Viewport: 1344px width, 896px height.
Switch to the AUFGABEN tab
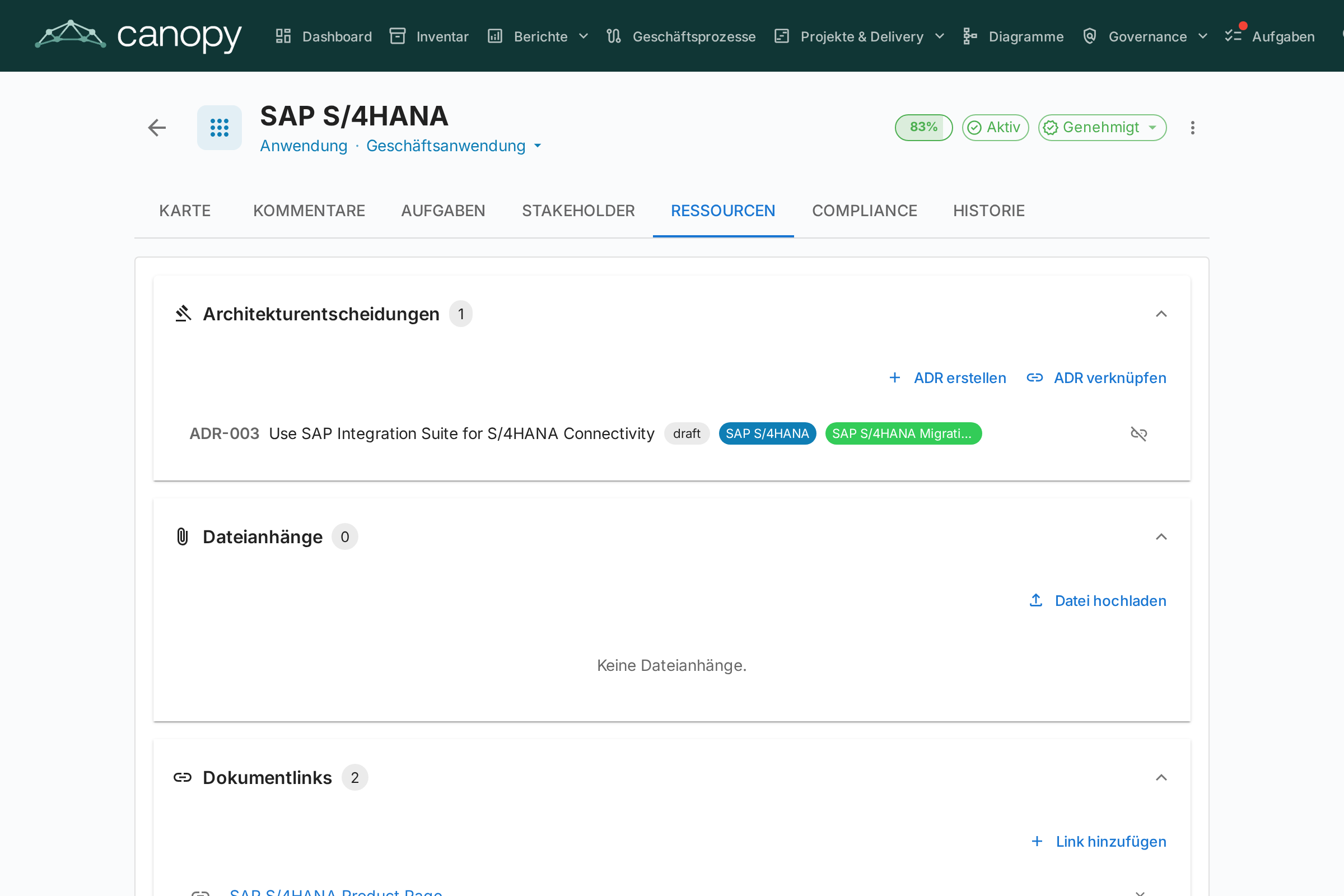point(444,211)
